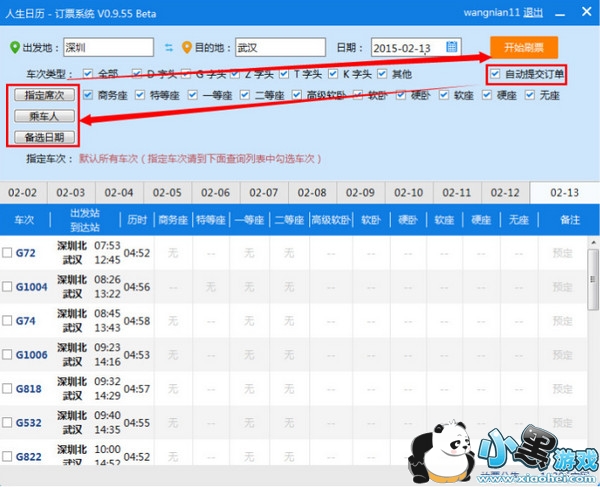Select train G1004 checkbox
This screenshot has width=600, height=487.
(x=7, y=287)
